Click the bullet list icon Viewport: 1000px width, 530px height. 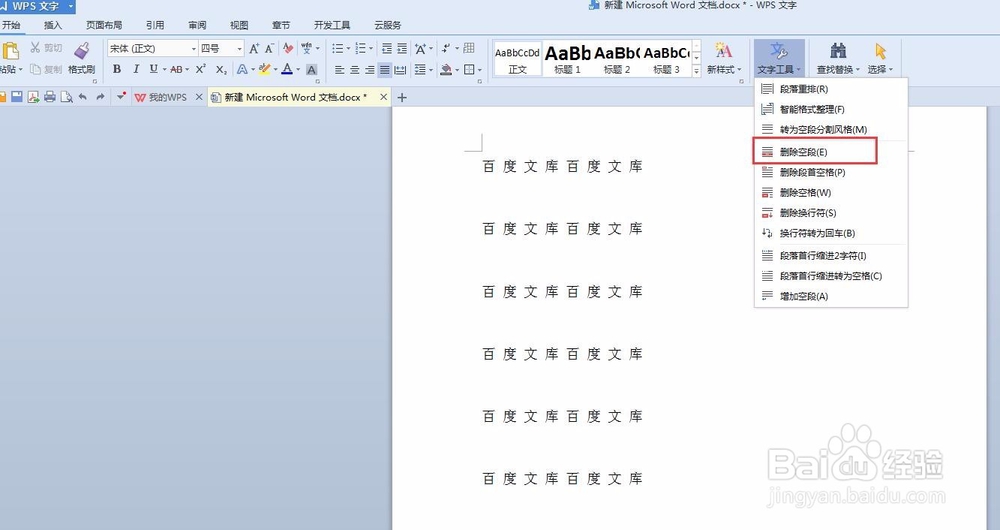point(338,48)
